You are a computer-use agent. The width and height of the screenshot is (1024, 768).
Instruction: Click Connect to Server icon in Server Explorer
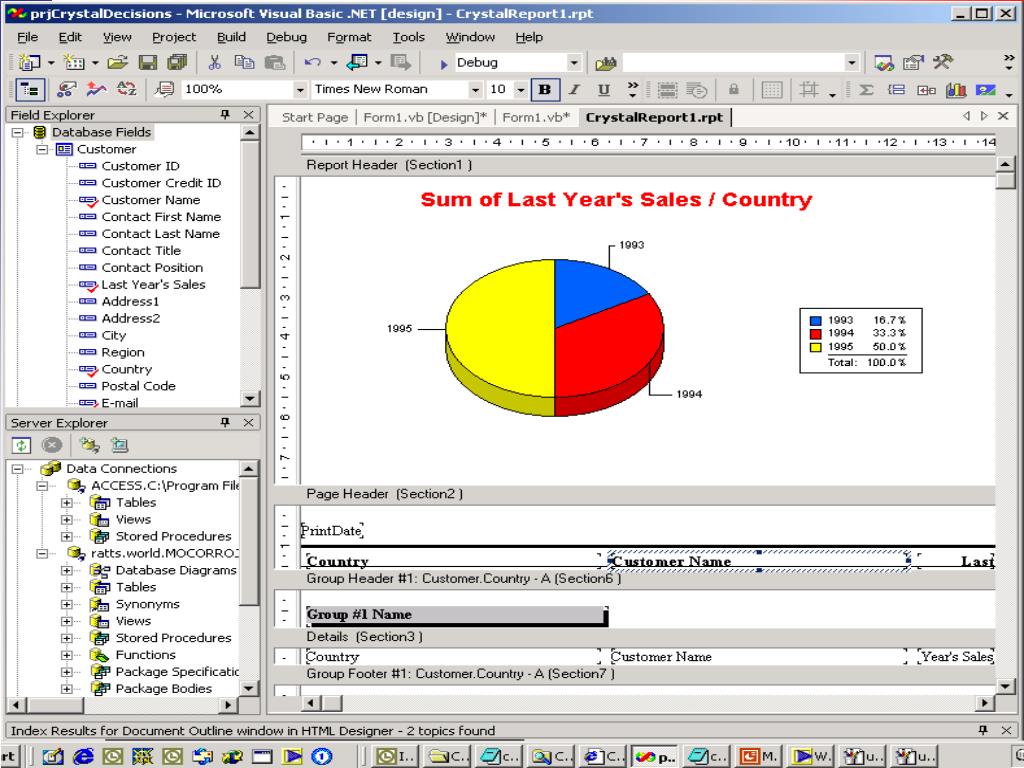[119, 445]
